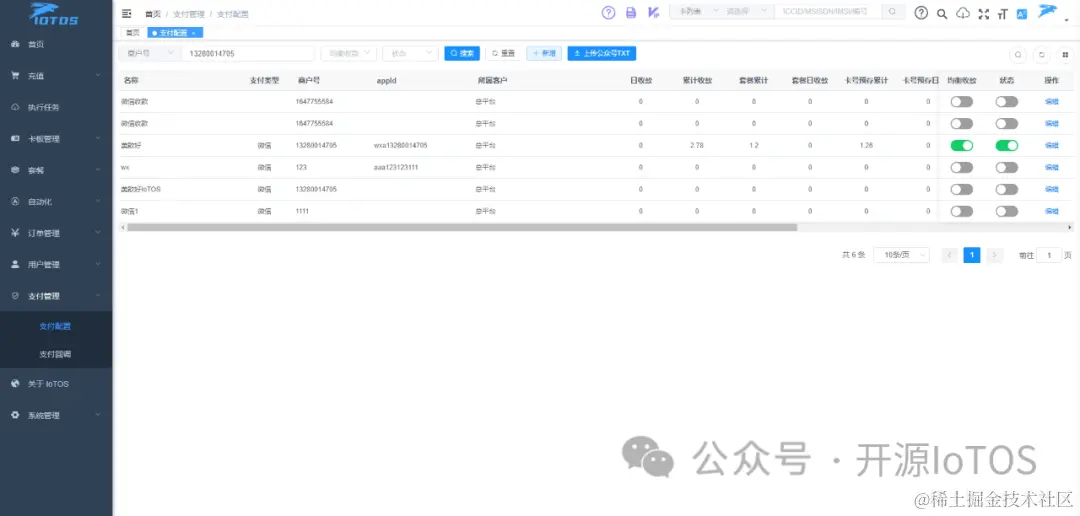Expand the 用户管理 sidebar menu
The width and height of the screenshot is (1080, 516).
(55, 265)
